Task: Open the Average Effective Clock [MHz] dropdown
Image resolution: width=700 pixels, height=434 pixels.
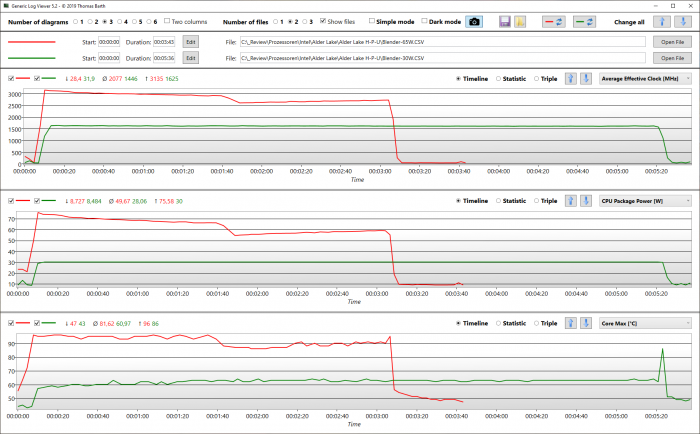Action: [645, 79]
